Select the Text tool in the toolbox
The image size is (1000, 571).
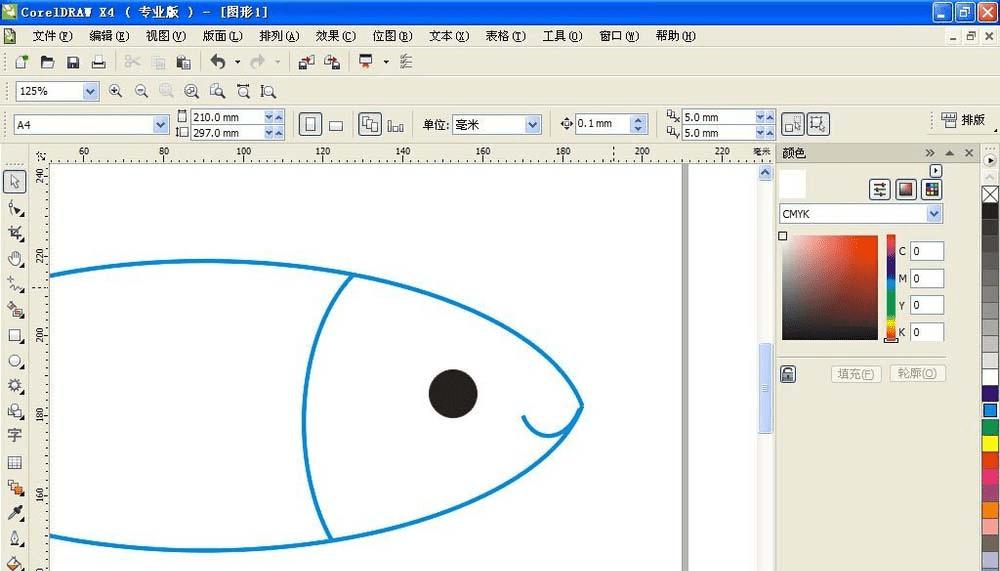pos(15,436)
